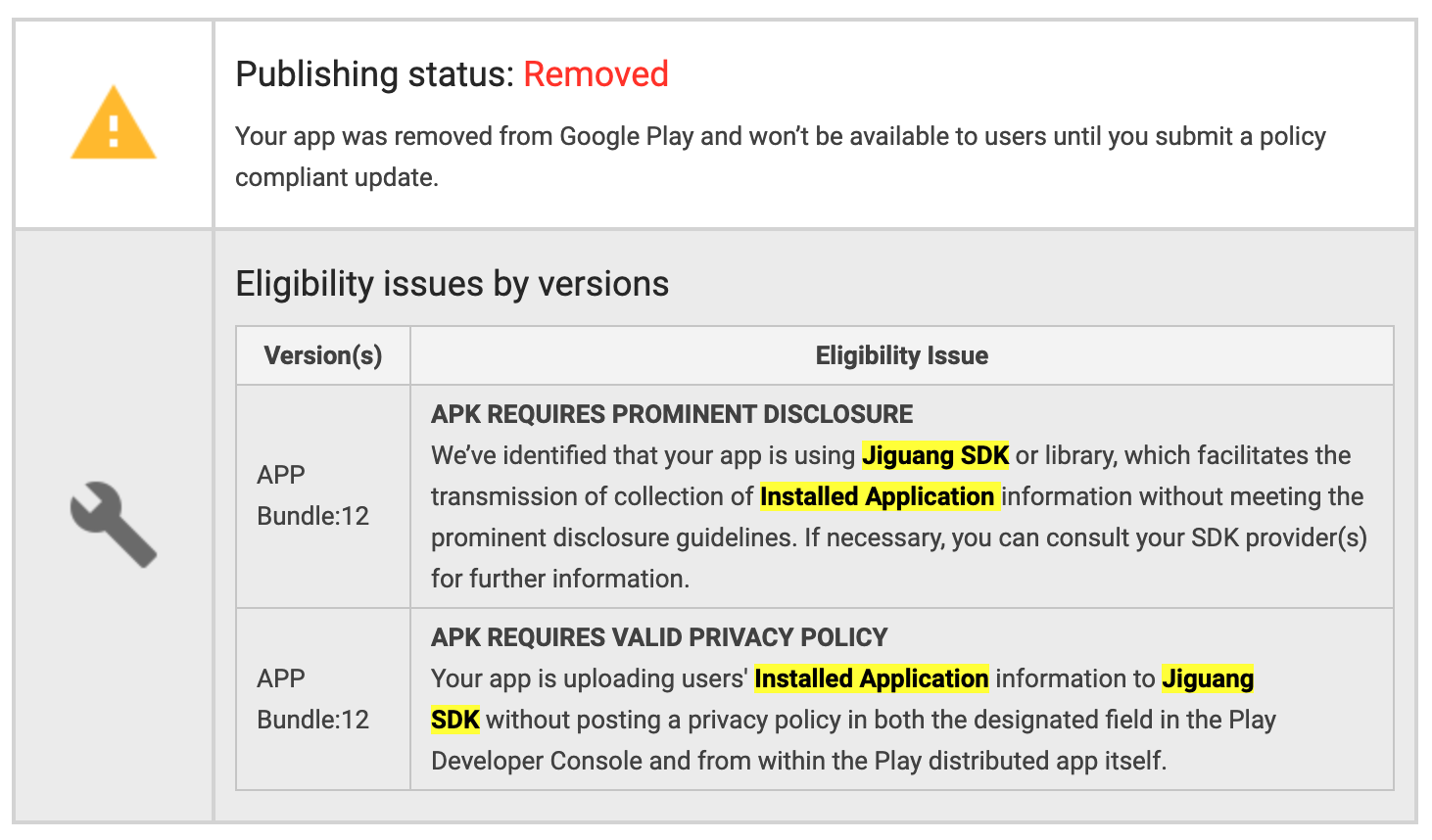The width and height of the screenshot is (1432, 840).
Task: Select the Eligibility issues by versions heading
Action: coord(451,284)
